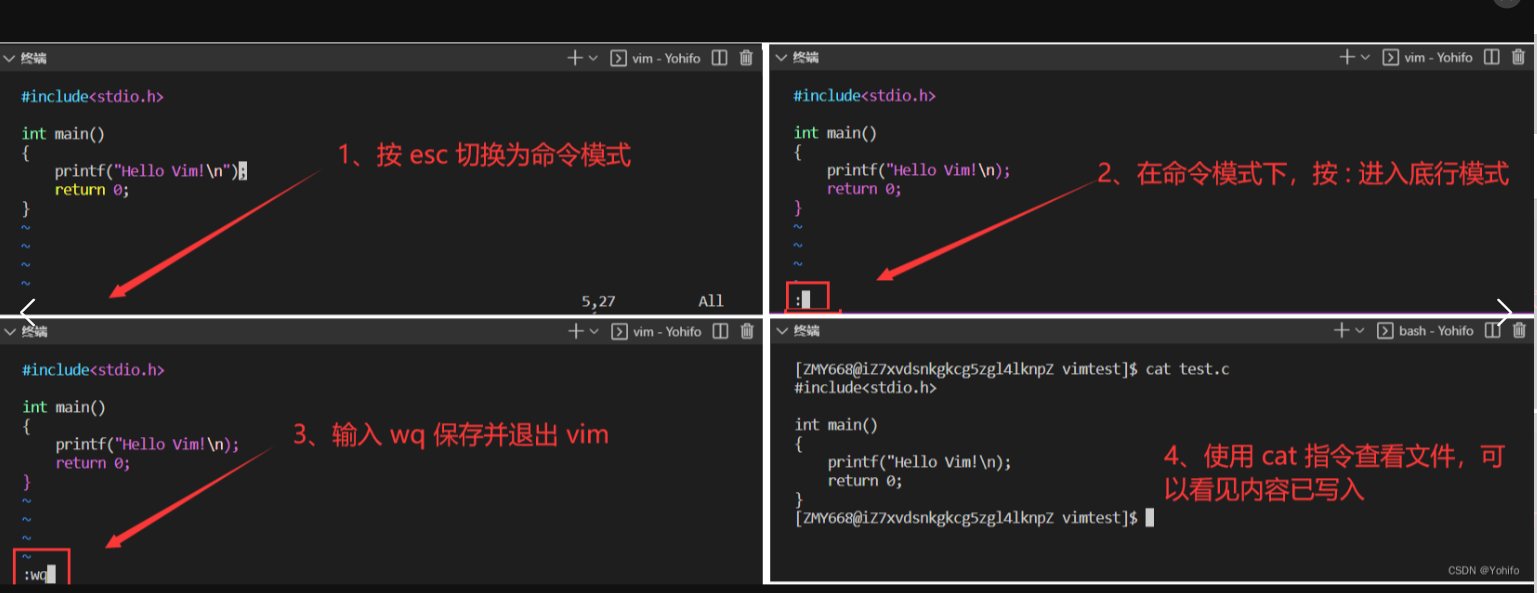Screen dimensions: 1537x593
Task: Open launch-profile dropdown in the bash pane
Action: (x=1361, y=330)
